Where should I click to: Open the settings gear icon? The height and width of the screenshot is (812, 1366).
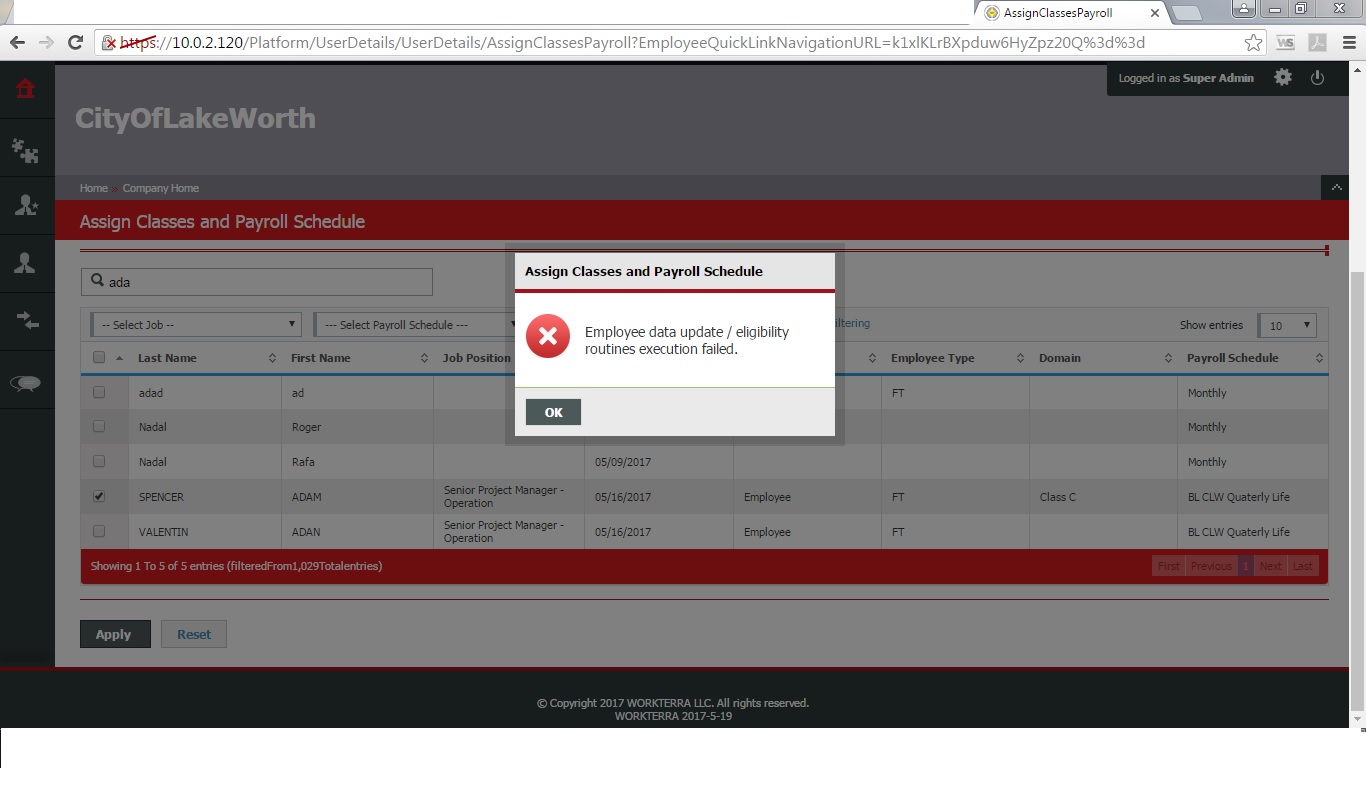click(1283, 78)
